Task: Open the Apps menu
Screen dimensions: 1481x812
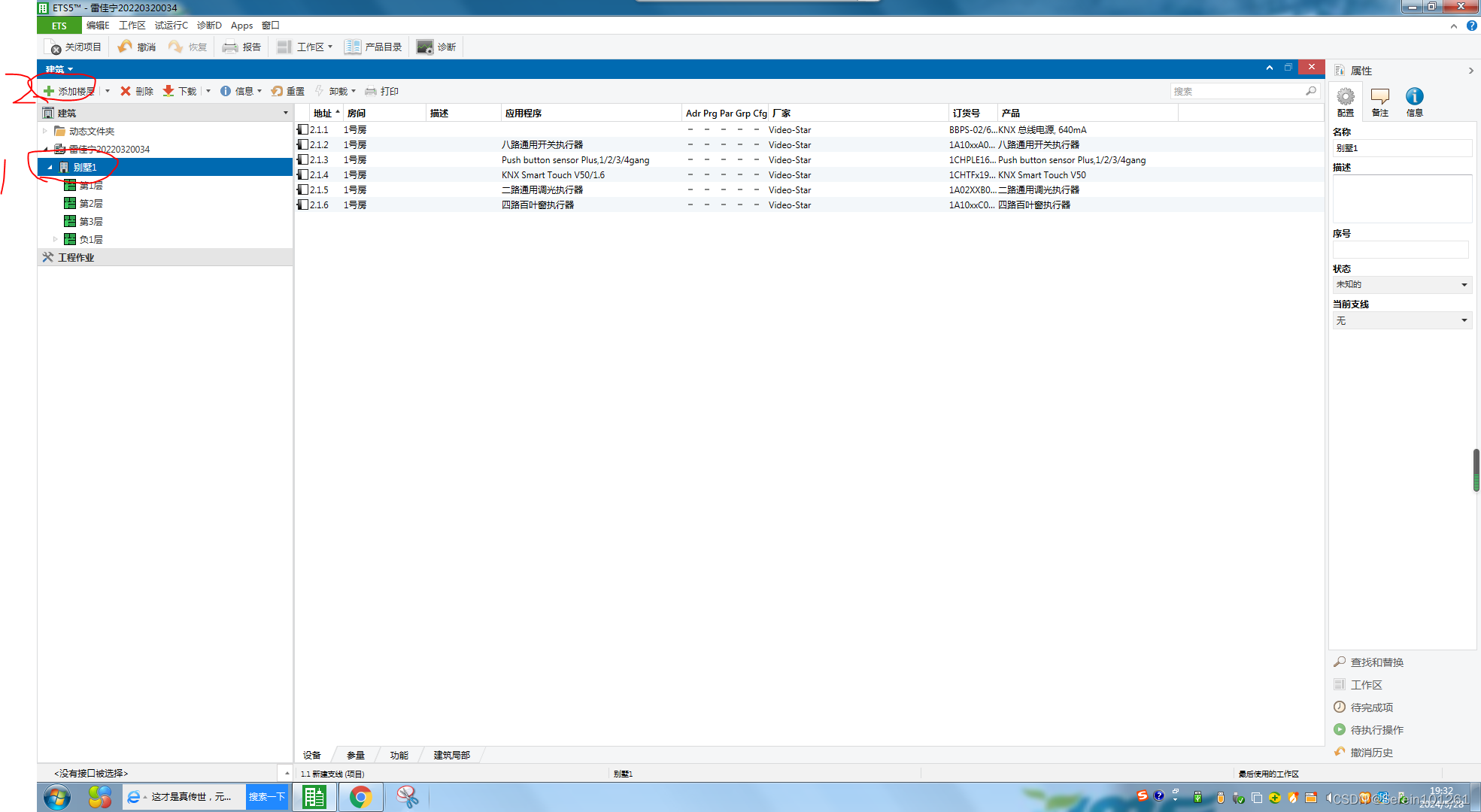Action: pyautogui.click(x=241, y=26)
